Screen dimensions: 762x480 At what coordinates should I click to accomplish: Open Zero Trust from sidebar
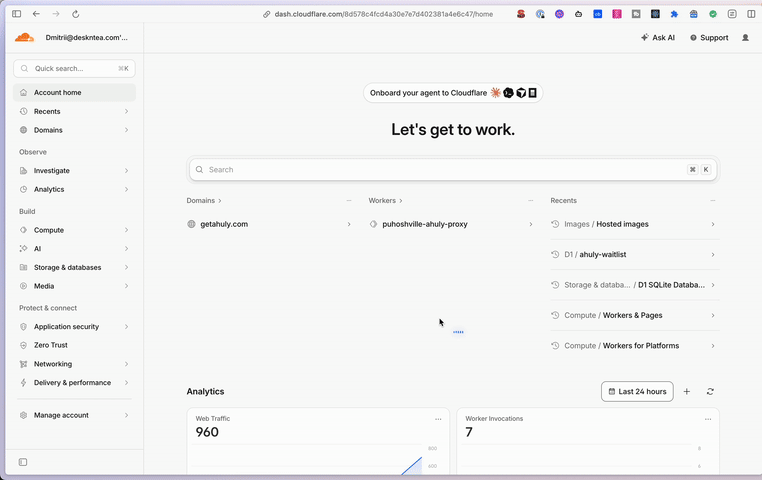pyautogui.click(x=74, y=345)
